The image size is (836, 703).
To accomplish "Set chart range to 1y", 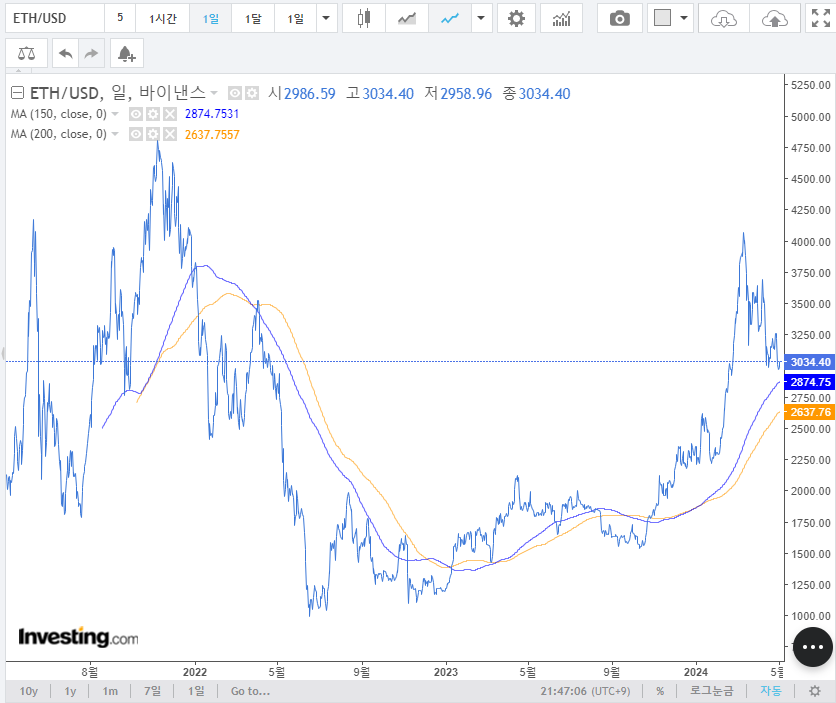I will (70, 691).
